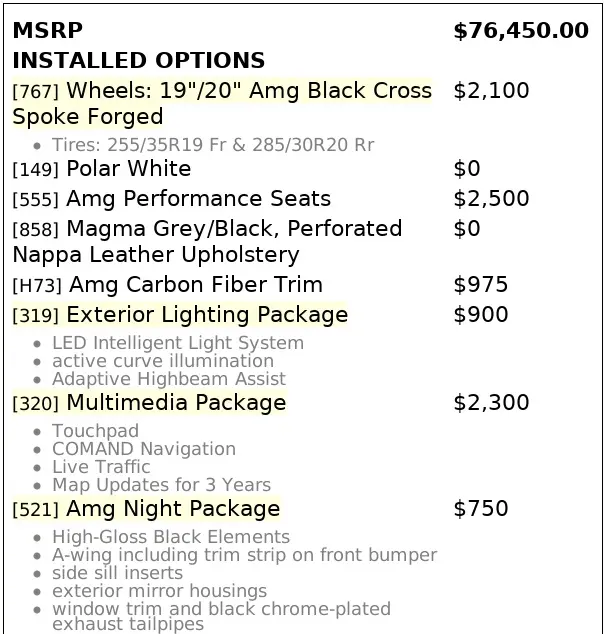Click the Map Updates for 3 Years item

[x=161, y=485]
